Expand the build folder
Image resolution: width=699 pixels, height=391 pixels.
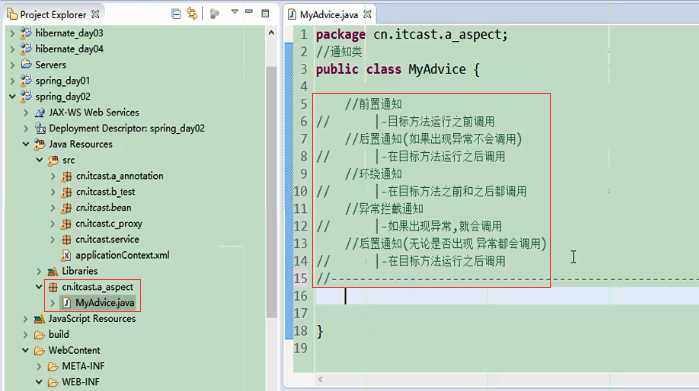[26, 335]
